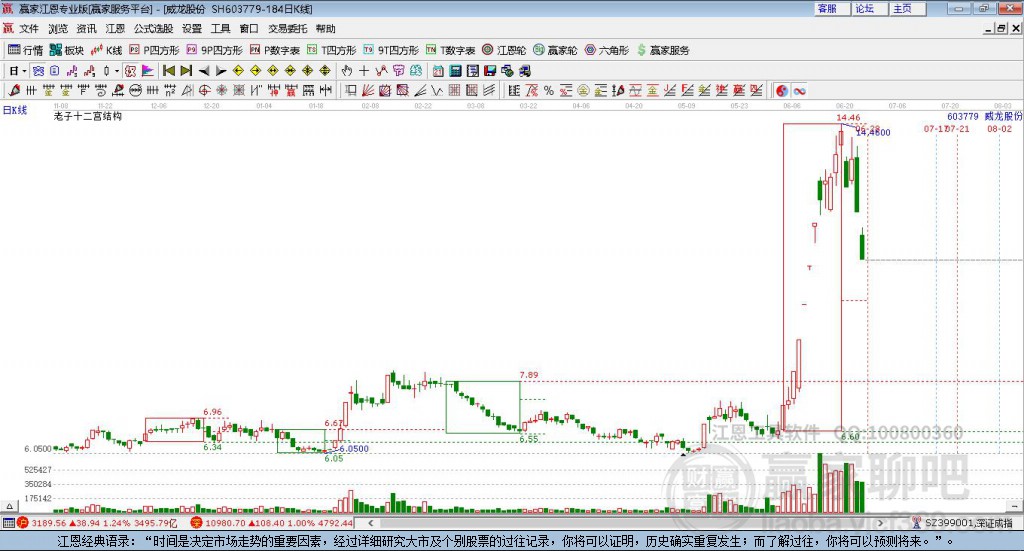Image resolution: width=1024 pixels, height=551 pixels.
Task: Select the red target circle tool
Action: click(x=204, y=91)
